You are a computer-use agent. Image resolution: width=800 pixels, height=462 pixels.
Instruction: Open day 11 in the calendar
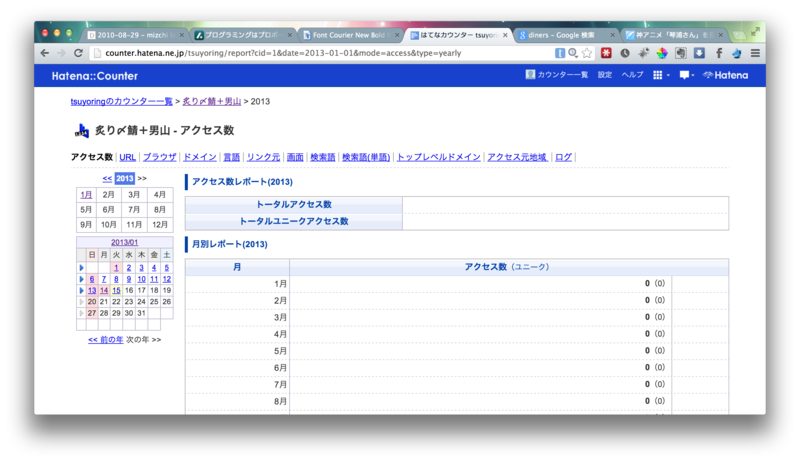pyautogui.click(x=154, y=279)
